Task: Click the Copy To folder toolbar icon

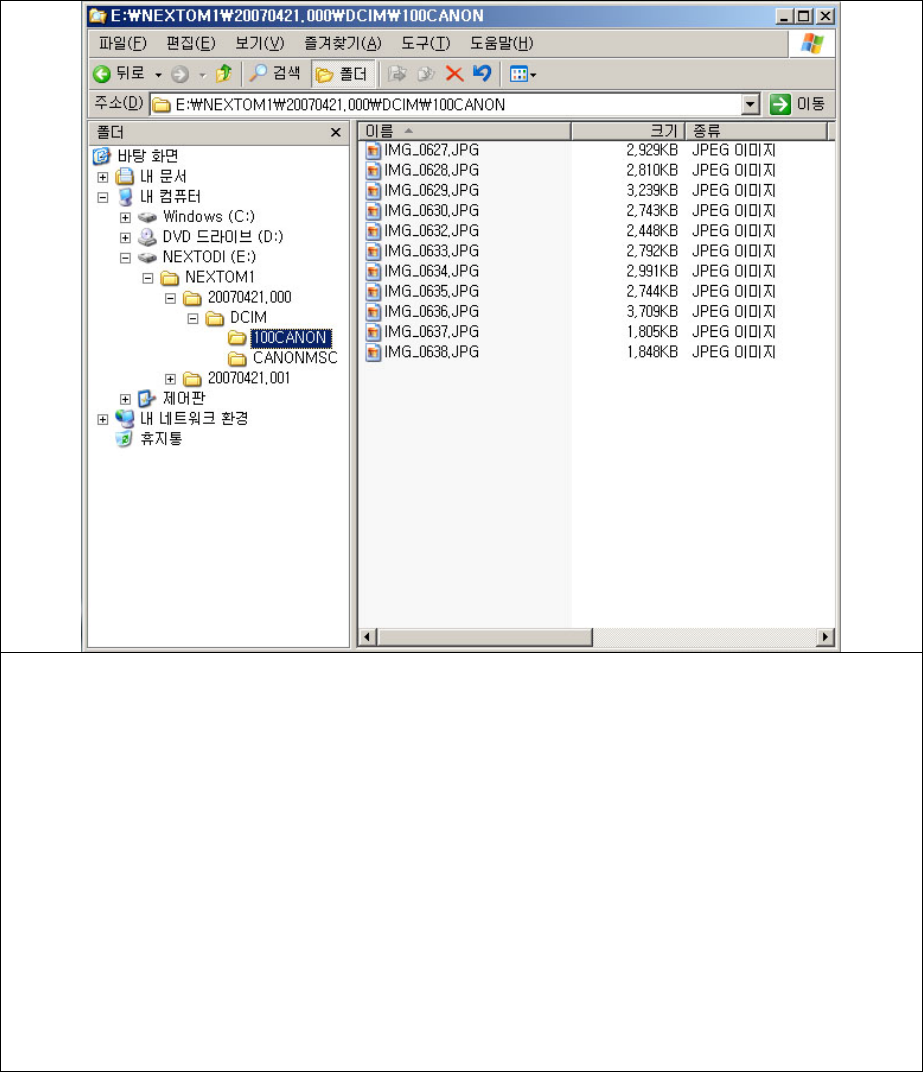Action: 426,73
